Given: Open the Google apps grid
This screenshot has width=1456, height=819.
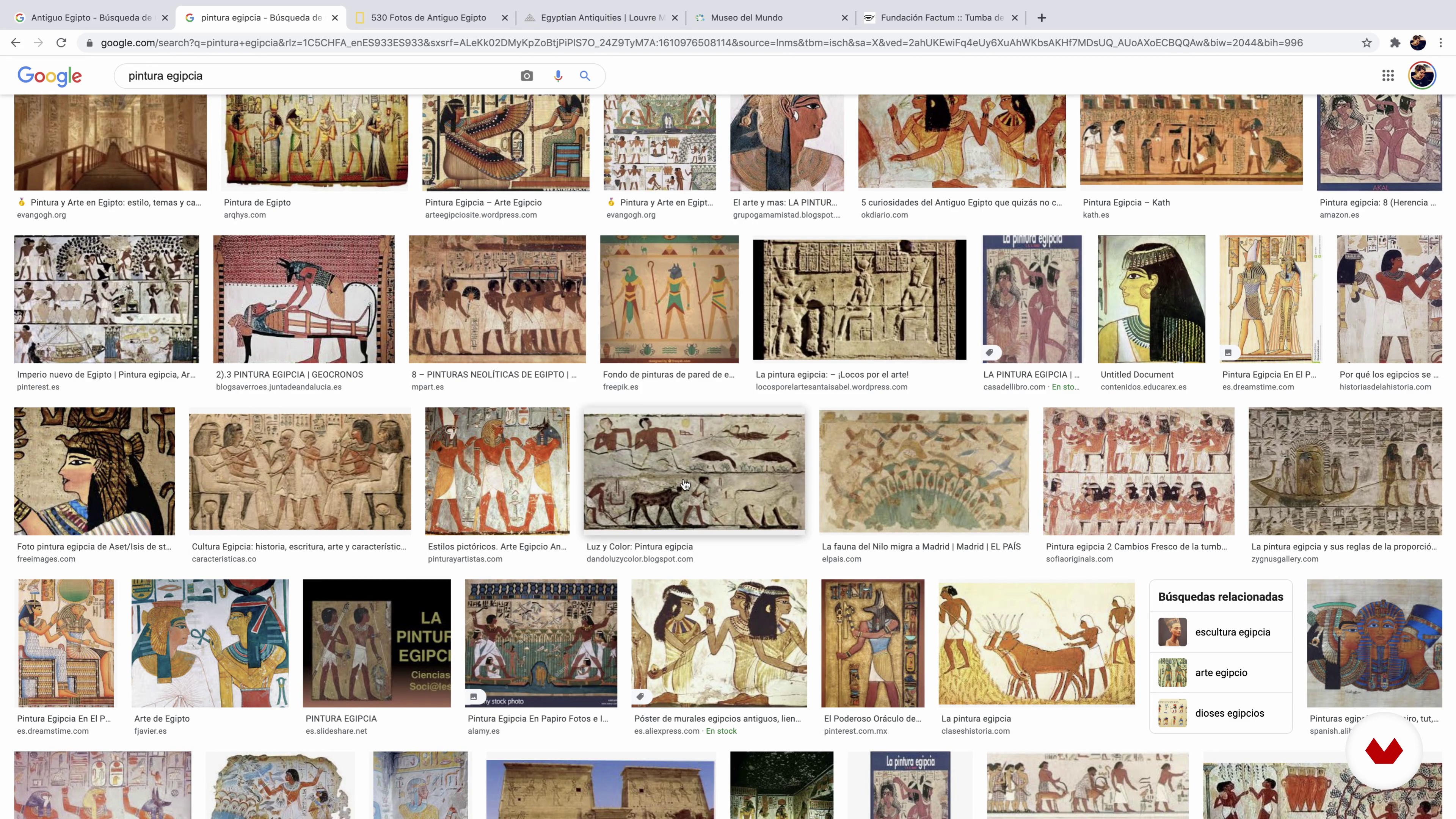Looking at the screenshot, I should coord(1388,76).
